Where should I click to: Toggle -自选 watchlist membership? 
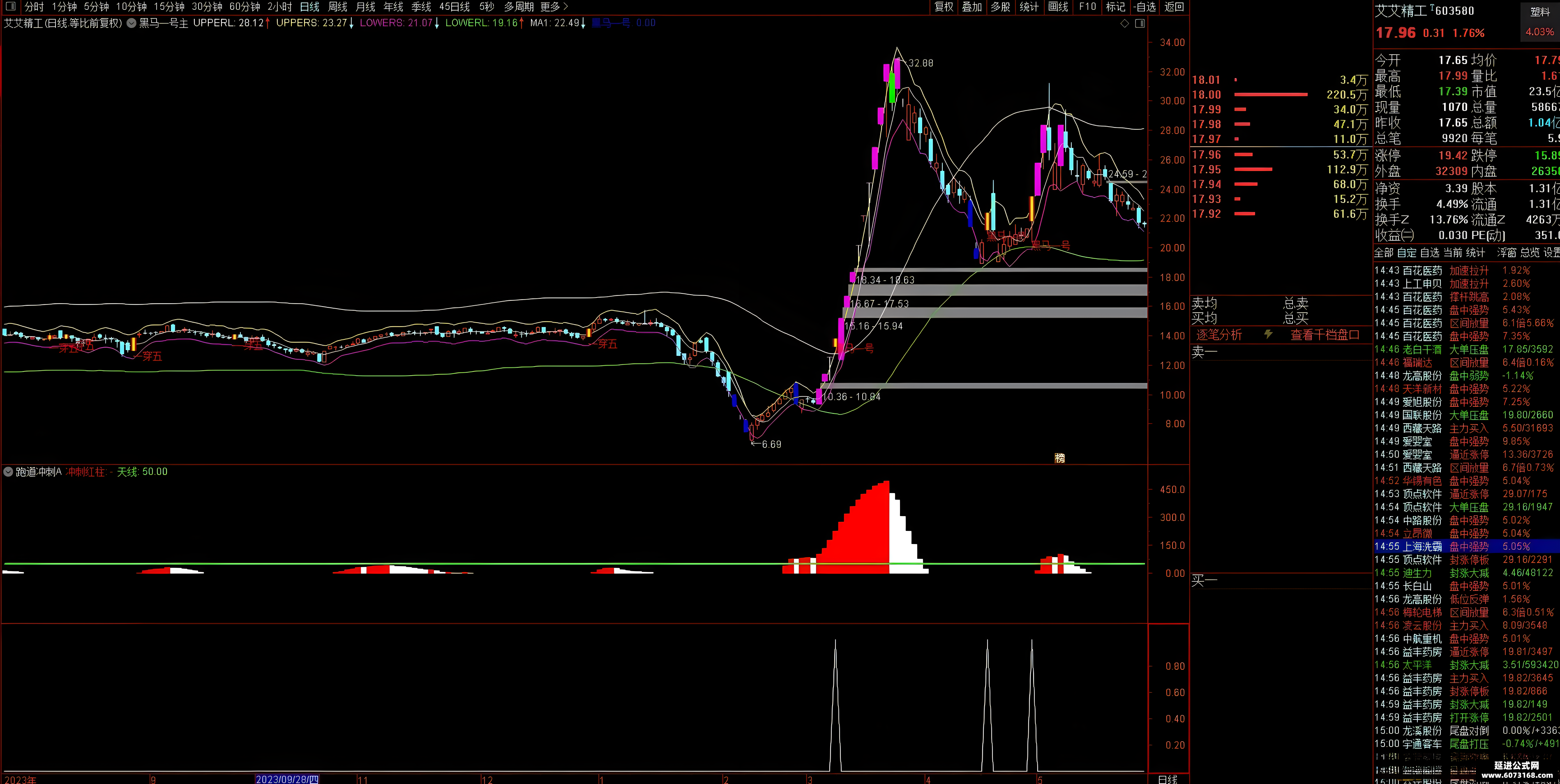click(1145, 7)
